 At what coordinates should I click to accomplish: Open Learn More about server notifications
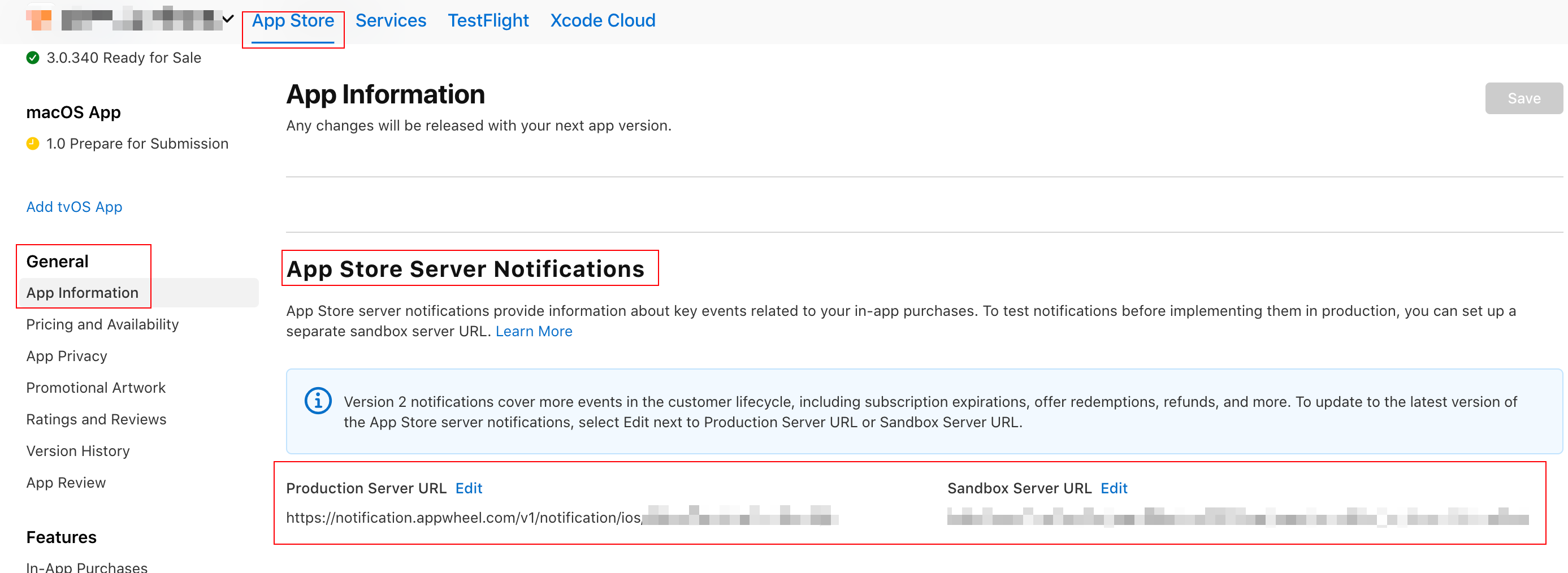(x=533, y=332)
